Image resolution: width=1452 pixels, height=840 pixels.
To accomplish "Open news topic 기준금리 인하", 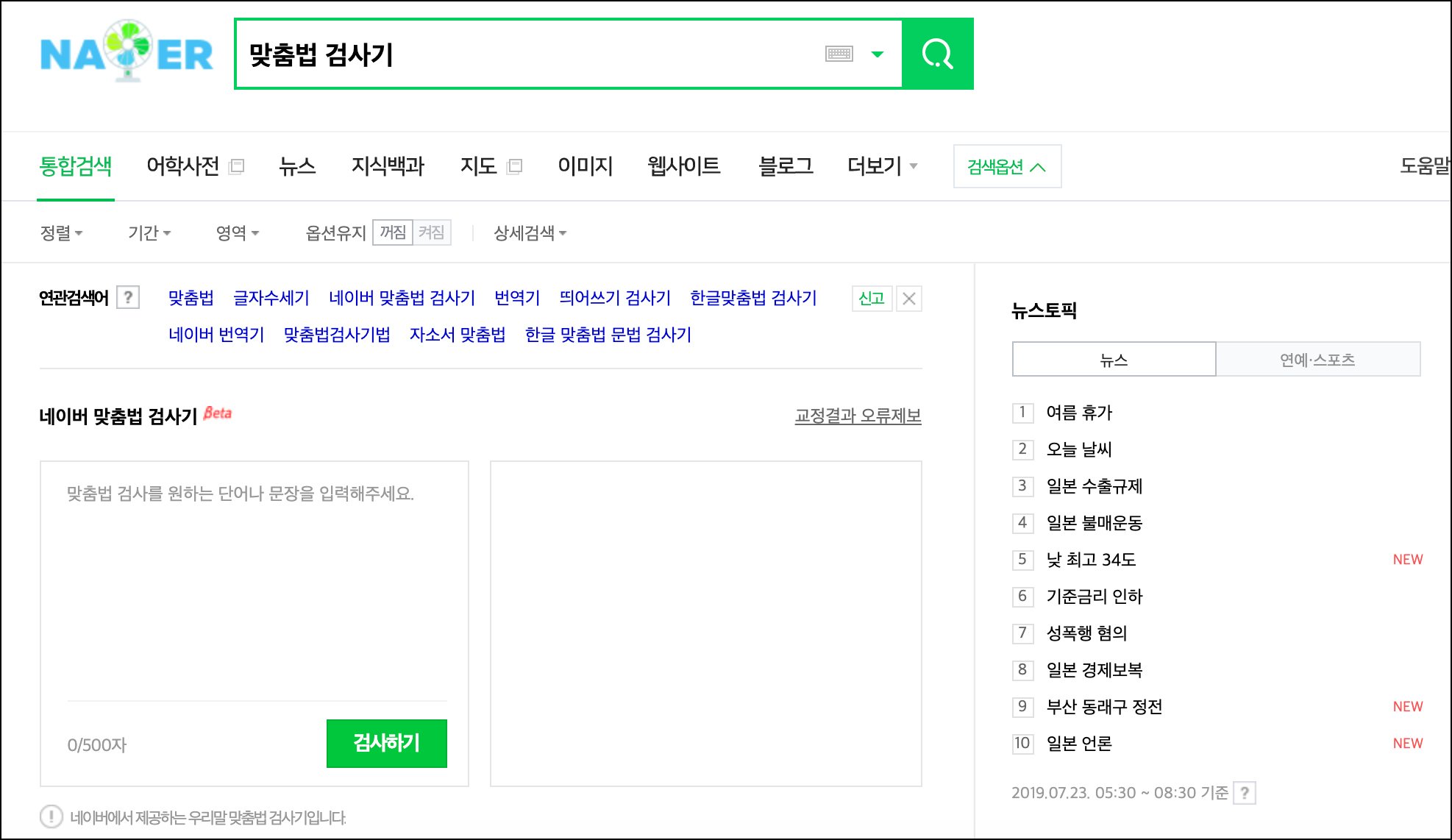I will pos(1095,596).
